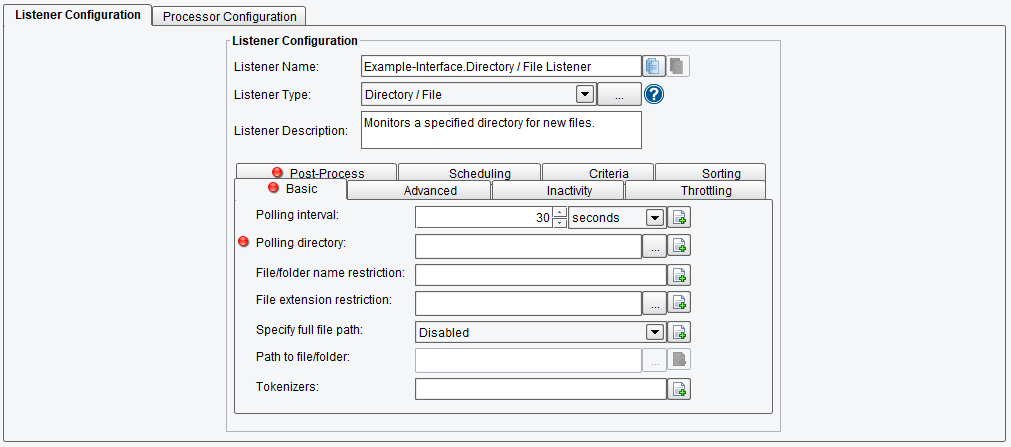
Task: Click the greyed paste icon beside Listener Name
Action: [678, 66]
